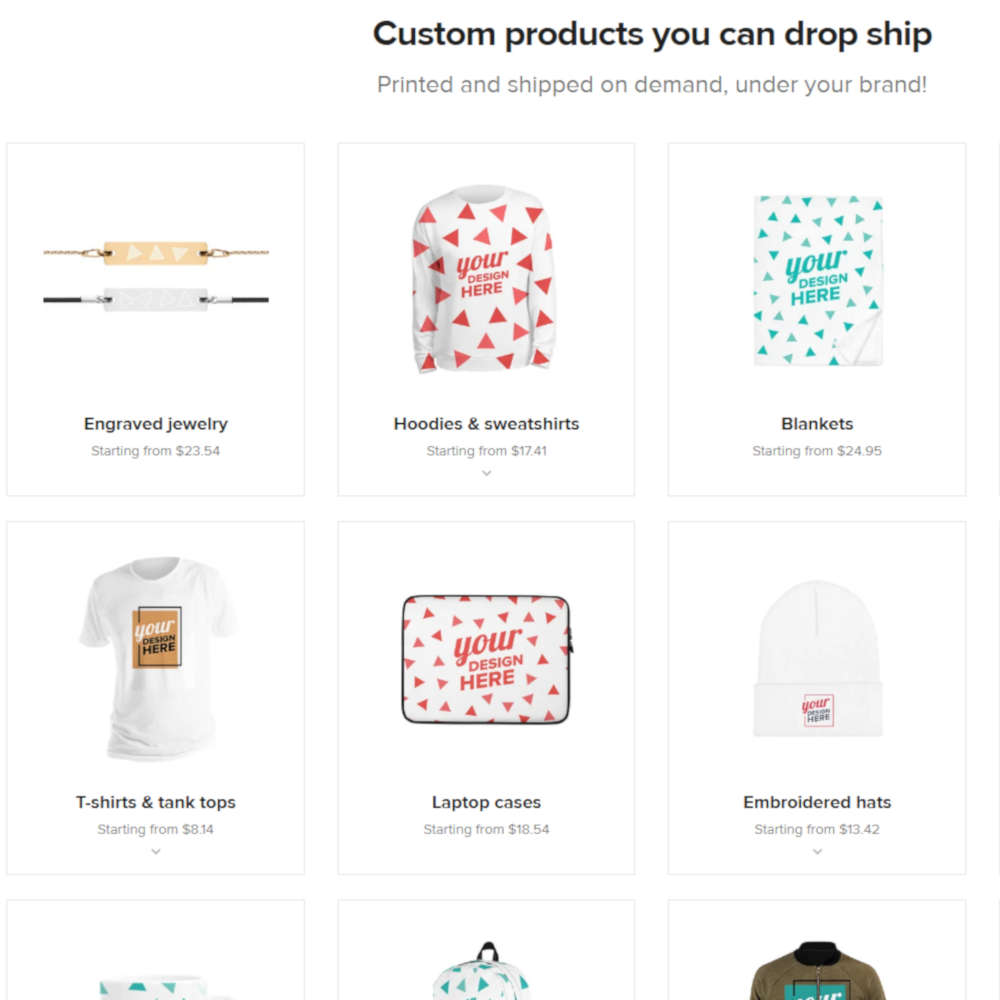Screen dimensions: 1000x1000
Task: Click the white t-shirt product image
Action: pos(156,657)
